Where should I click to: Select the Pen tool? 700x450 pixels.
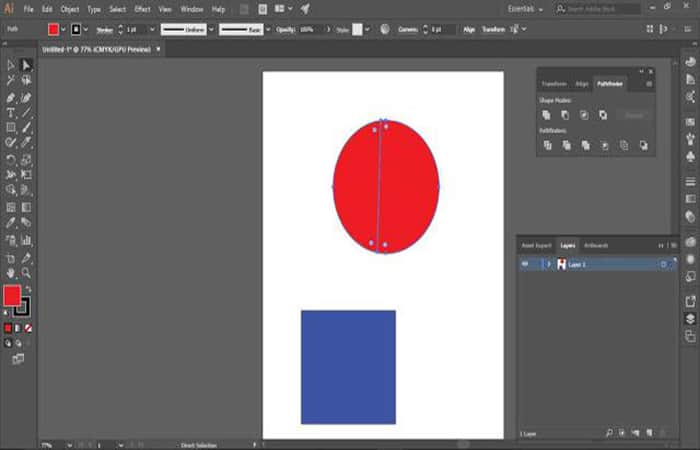[x=11, y=97]
